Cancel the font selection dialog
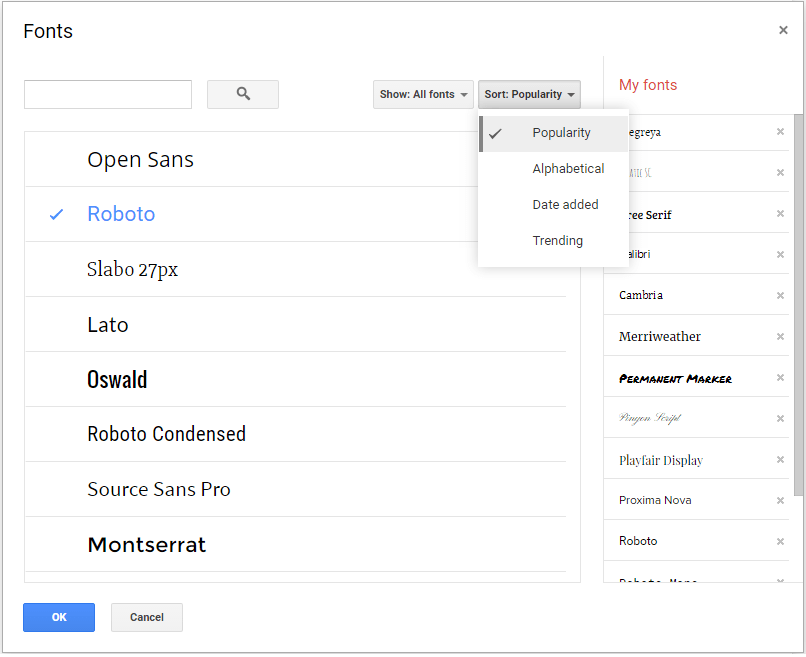 146,617
